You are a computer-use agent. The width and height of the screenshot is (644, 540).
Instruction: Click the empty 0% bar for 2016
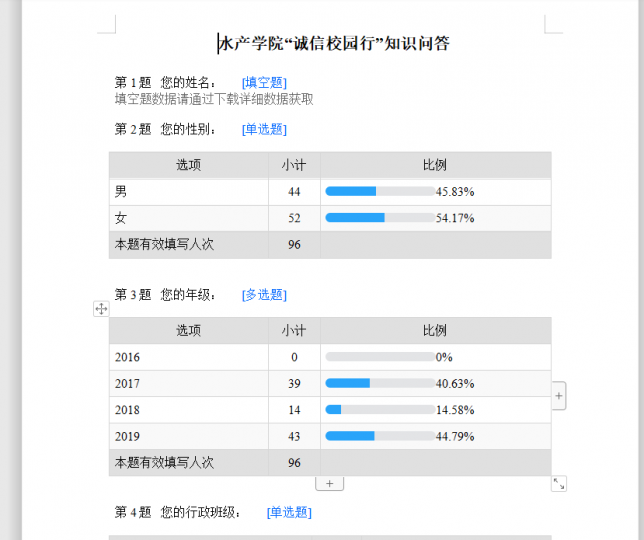[380, 357]
